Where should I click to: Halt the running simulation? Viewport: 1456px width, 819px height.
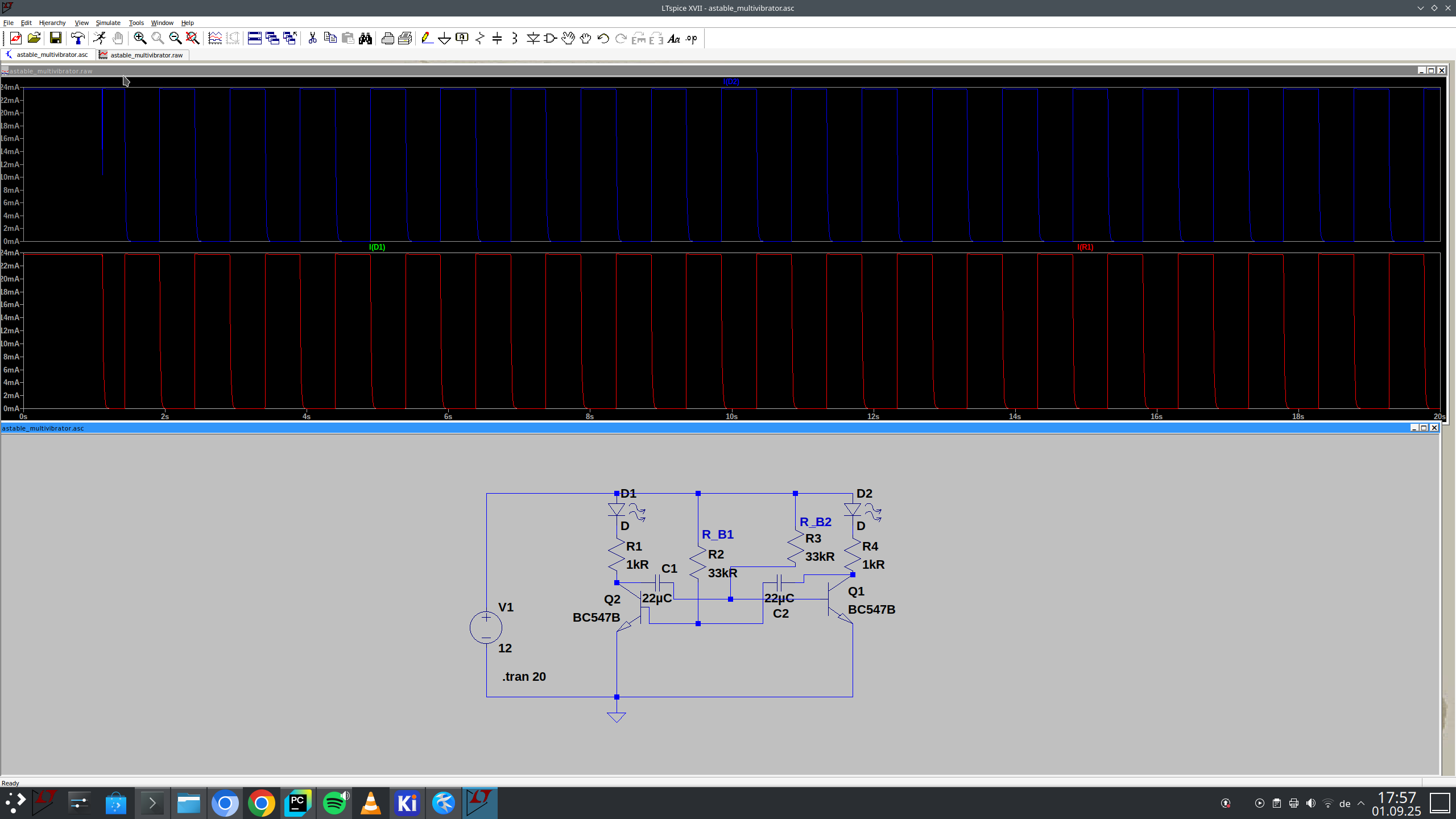(x=118, y=38)
